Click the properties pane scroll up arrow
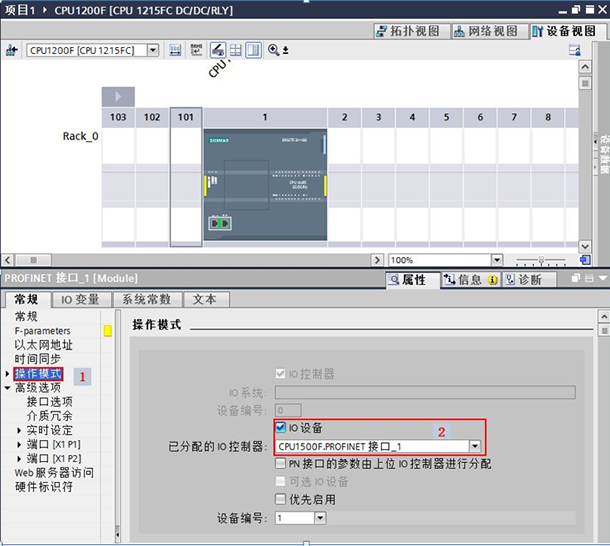The height and width of the screenshot is (546, 610). coord(604,316)
